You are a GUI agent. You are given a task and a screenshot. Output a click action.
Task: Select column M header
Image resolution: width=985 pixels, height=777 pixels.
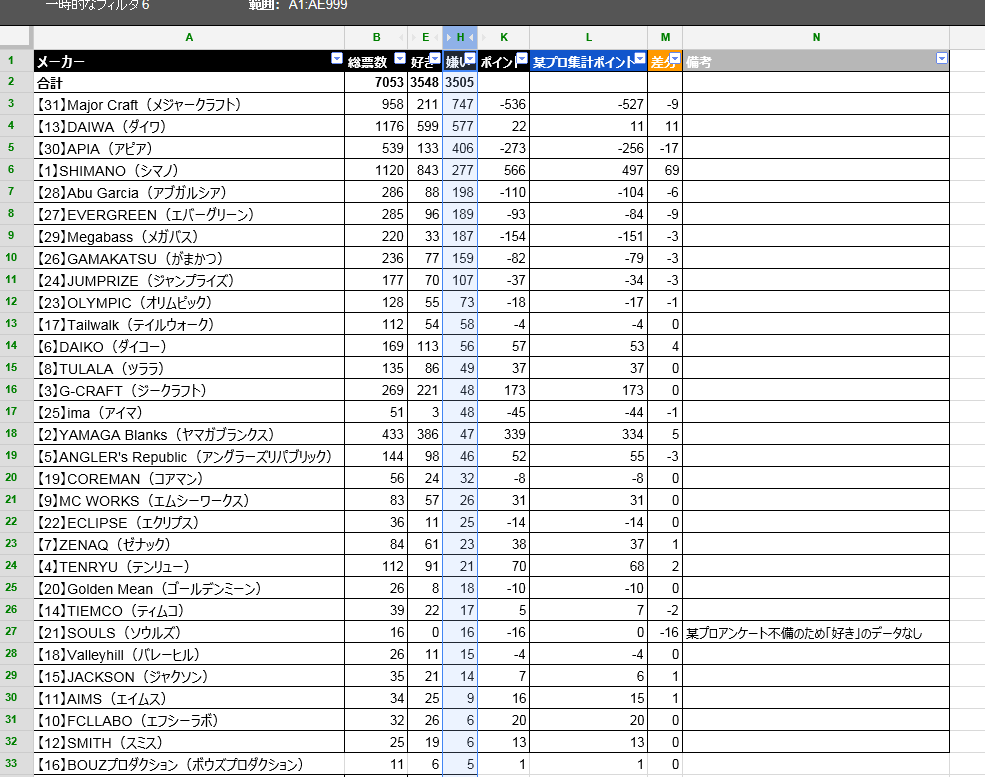pyautogui.click(x=665, y=38)
